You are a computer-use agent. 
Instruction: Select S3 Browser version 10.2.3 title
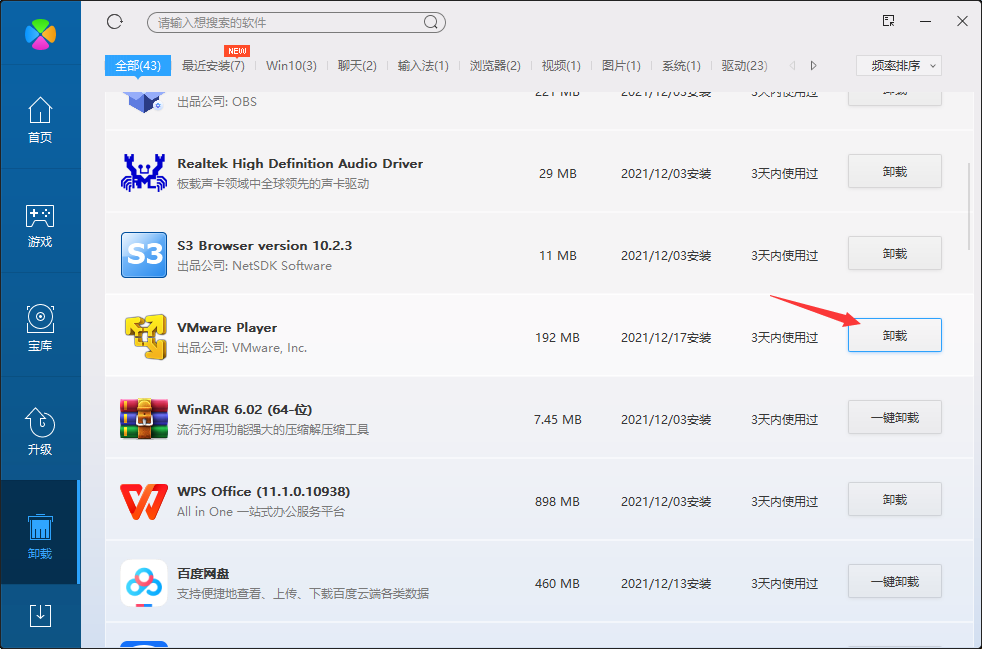(x=264, y=246)
